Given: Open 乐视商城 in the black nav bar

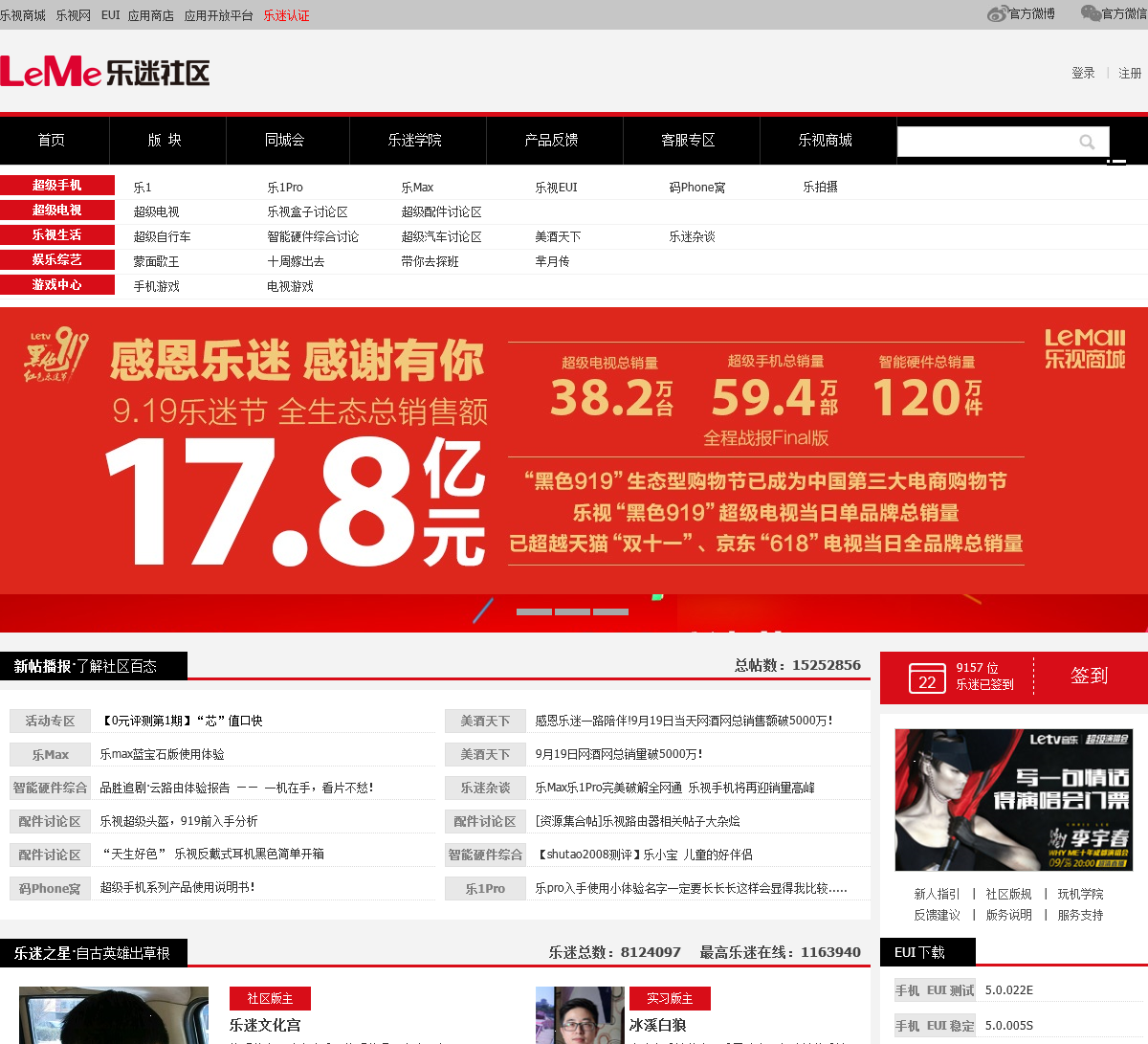Looking at the screenshot, I should tap(826, 140).
